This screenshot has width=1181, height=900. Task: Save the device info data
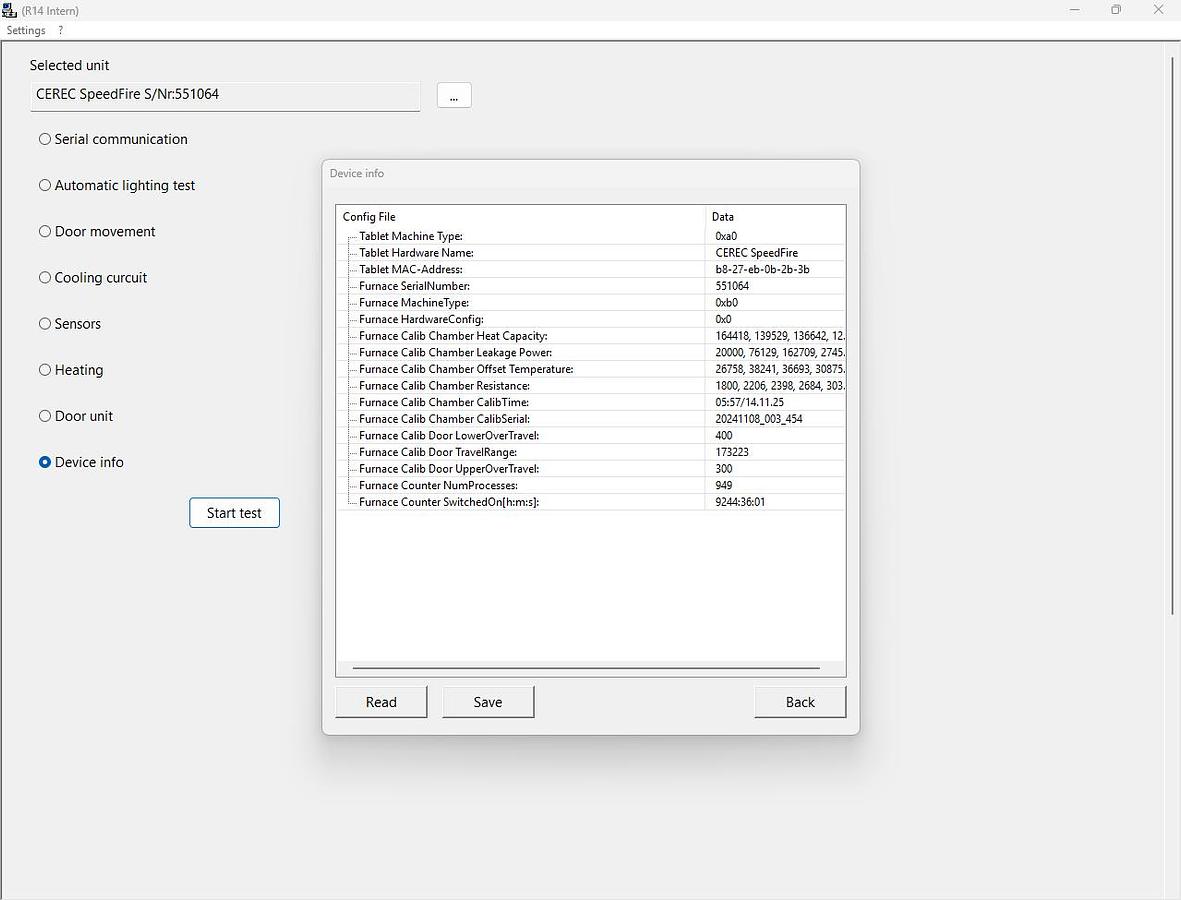pos(488,702)
